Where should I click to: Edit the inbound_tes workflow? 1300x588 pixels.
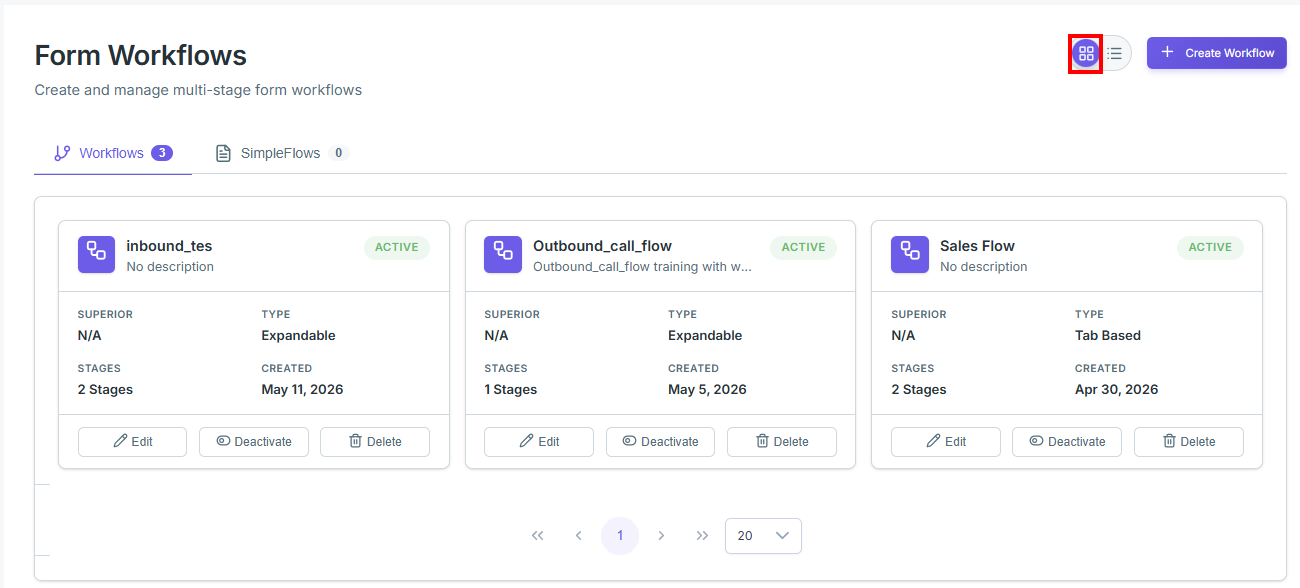tap(132, 442)
